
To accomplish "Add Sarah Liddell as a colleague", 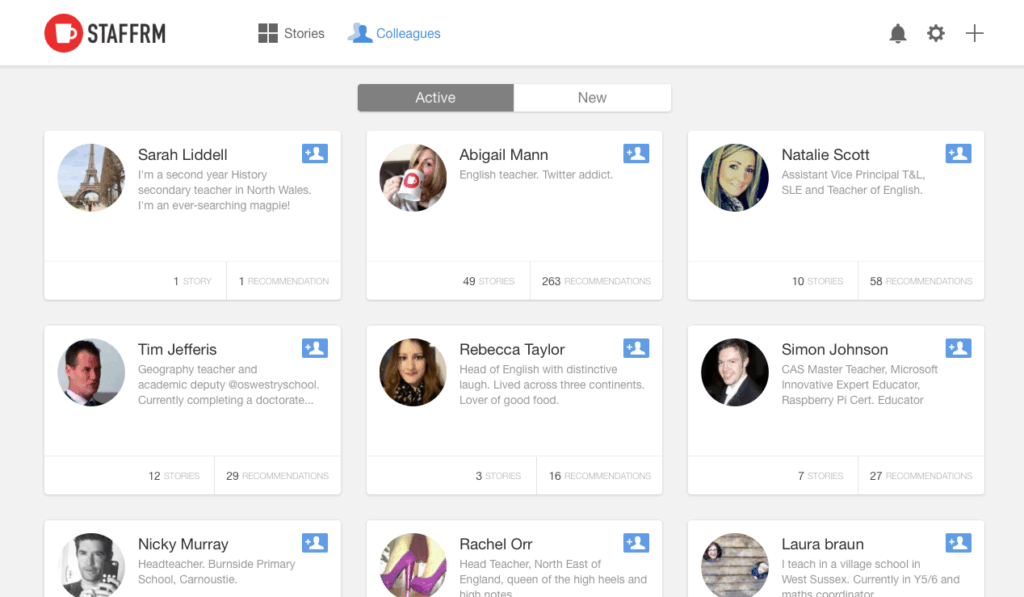I will coord(315,153).
